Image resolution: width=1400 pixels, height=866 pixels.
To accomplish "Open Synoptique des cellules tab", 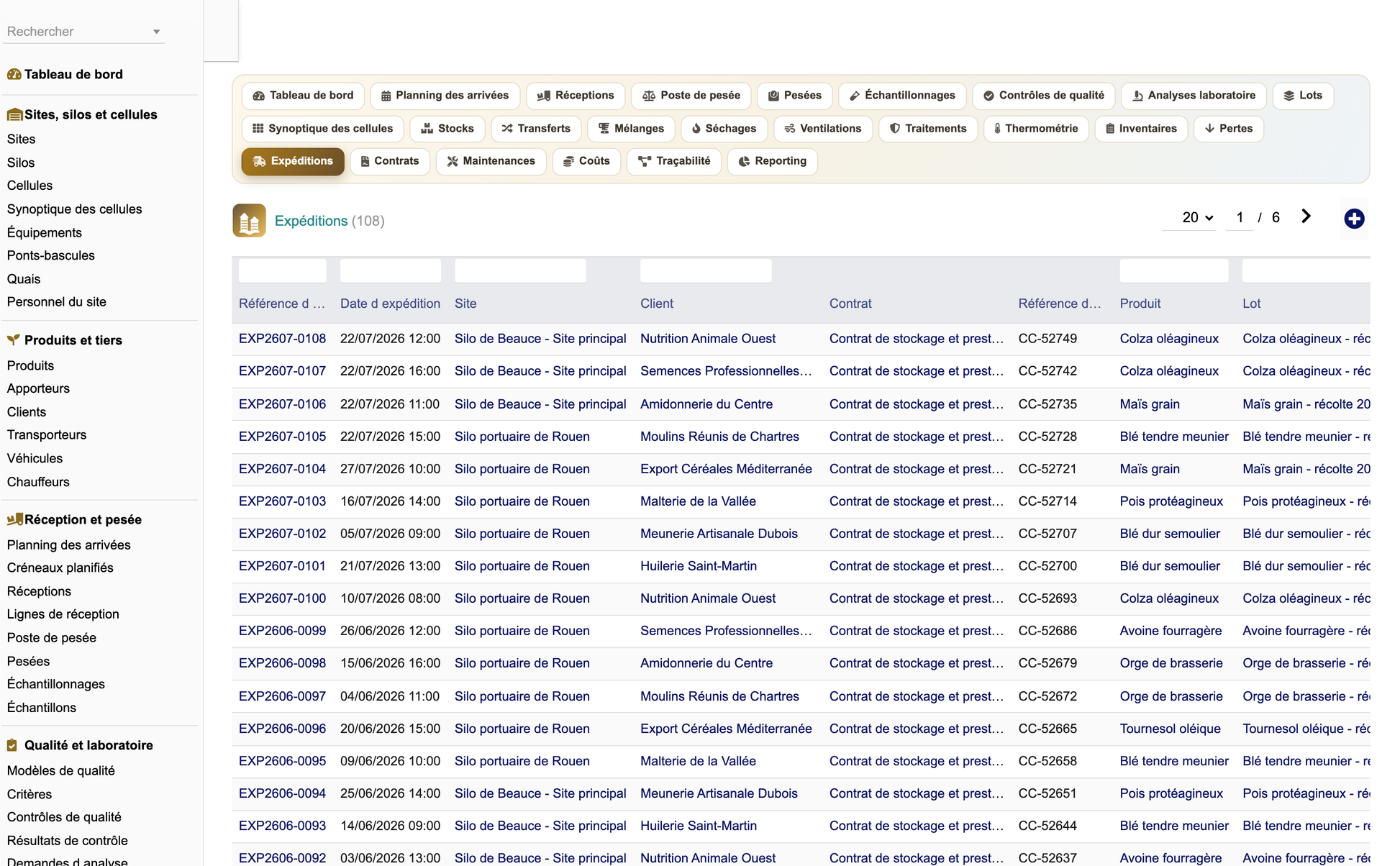I will tap(322, 129).
